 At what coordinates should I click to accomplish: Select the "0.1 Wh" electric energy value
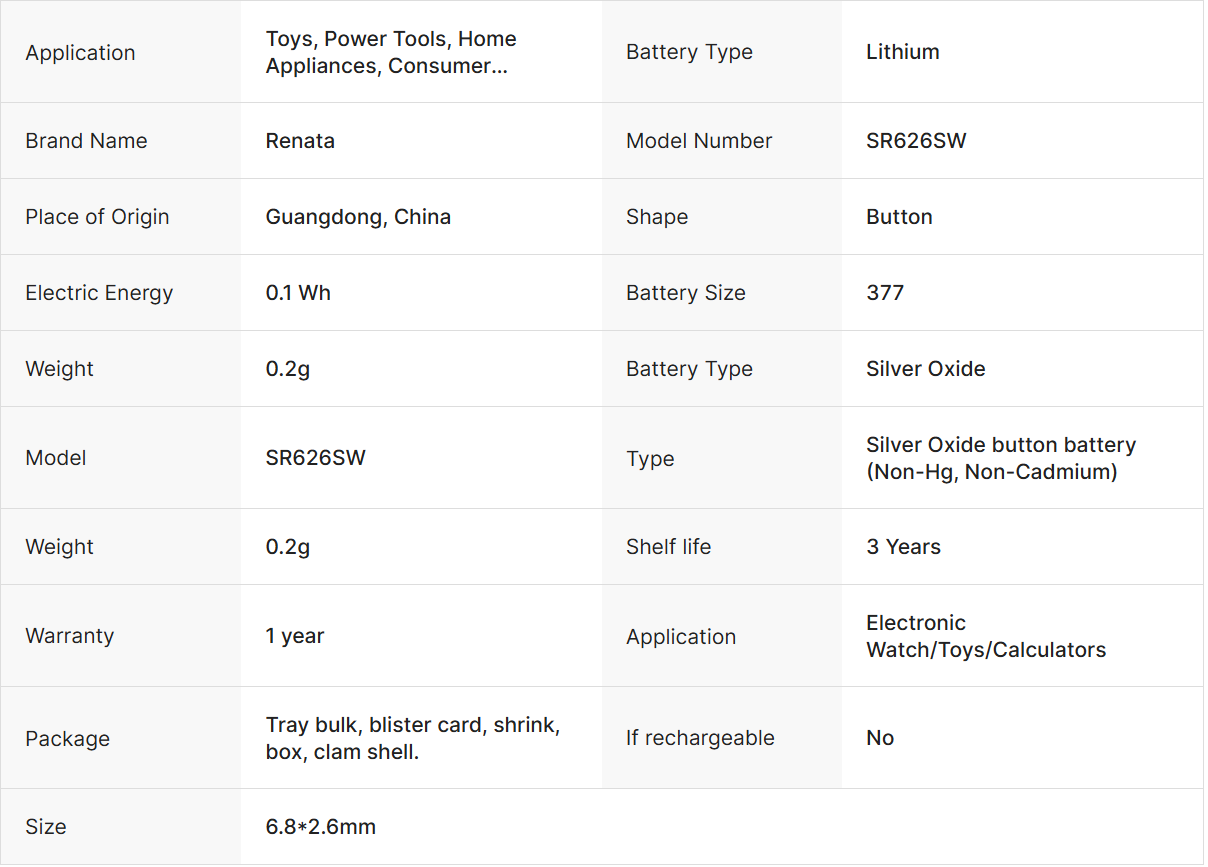tap(298, 293)
